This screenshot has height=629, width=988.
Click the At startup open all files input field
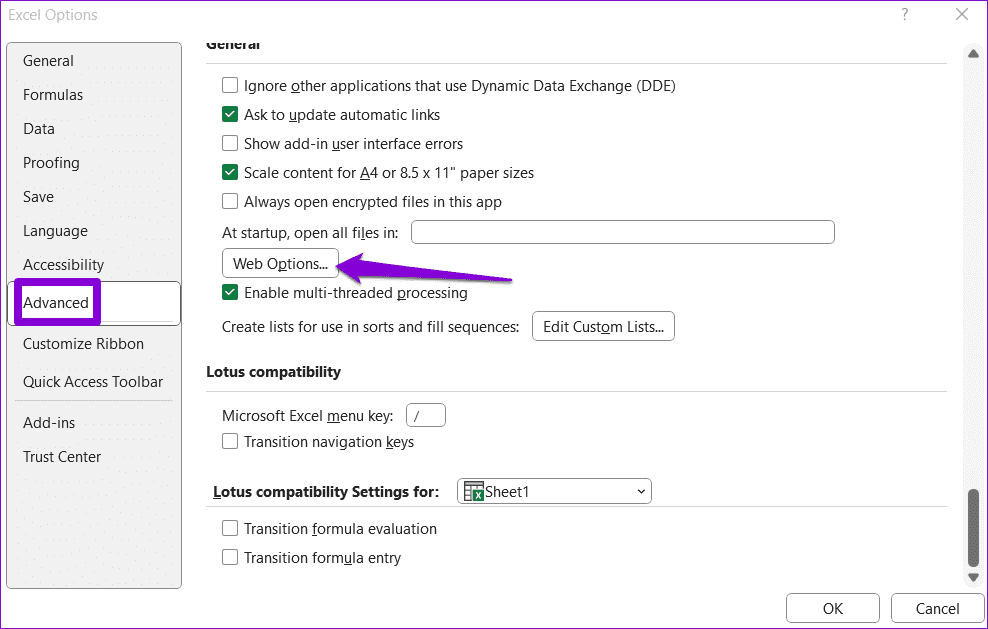click(x=622, y=231)
